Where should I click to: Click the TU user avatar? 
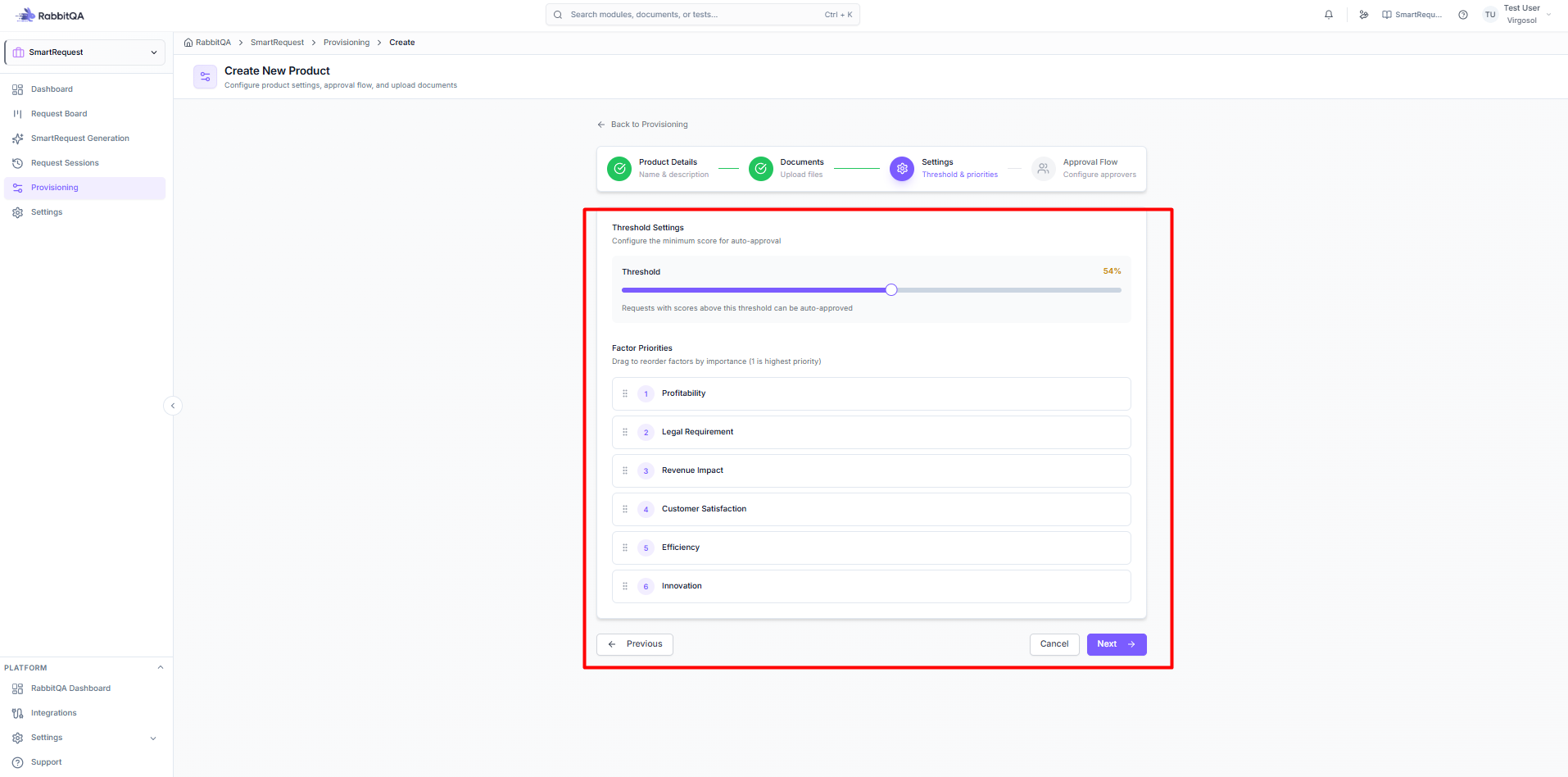point(1490,15)
